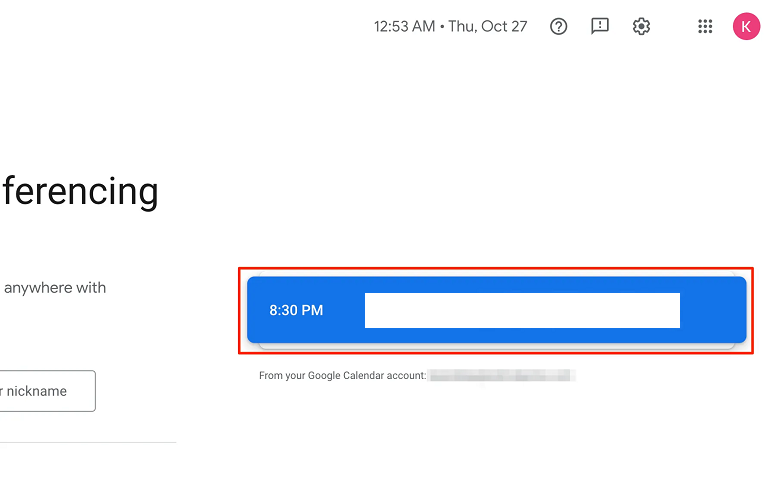Open the K account avatar
This screenshot has height=482, width=776.
pyautogui.click(x=746, y=26)
